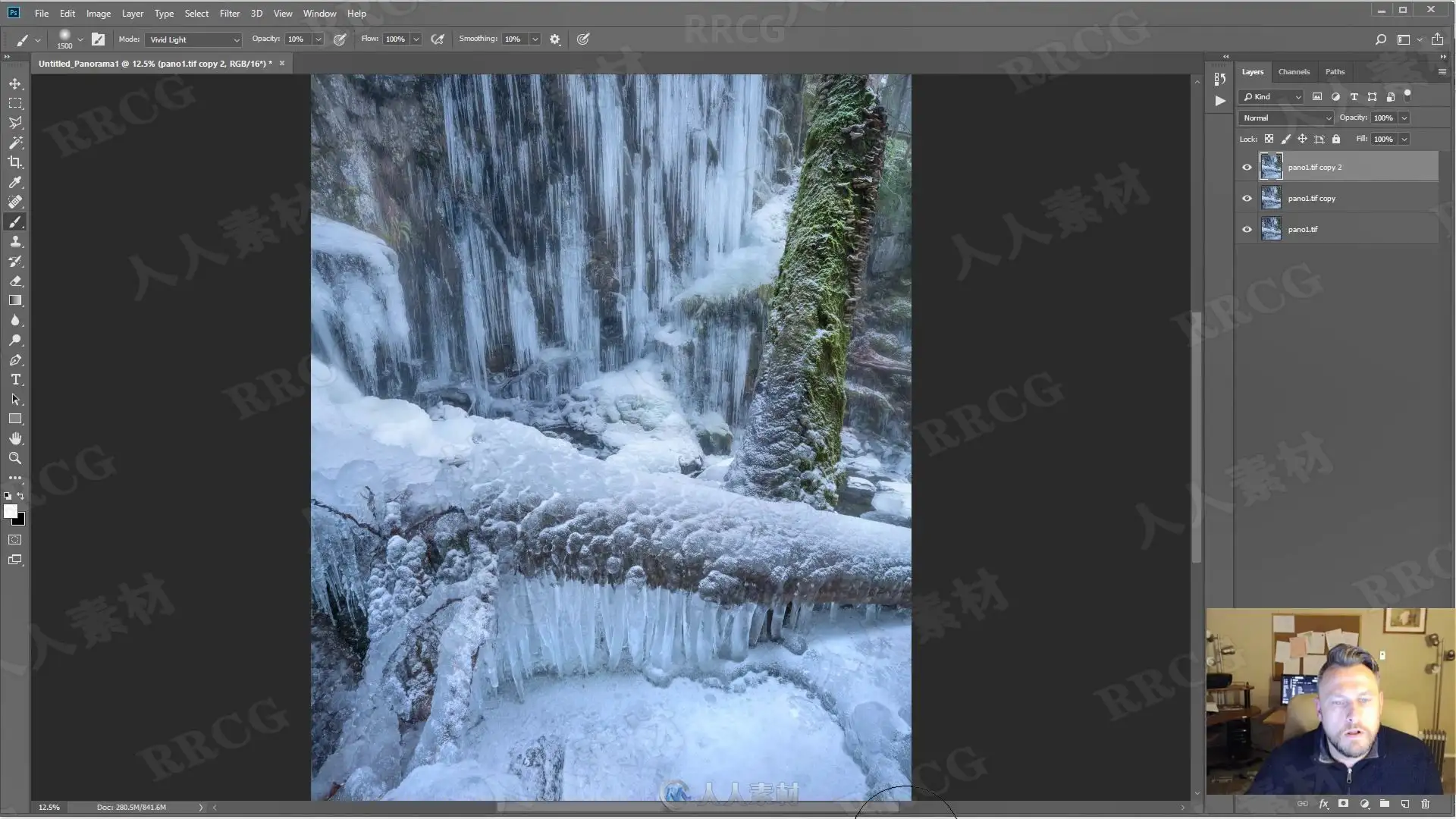Open the Image menu
The image size is (1456, 819).
(x=98, y=14)
